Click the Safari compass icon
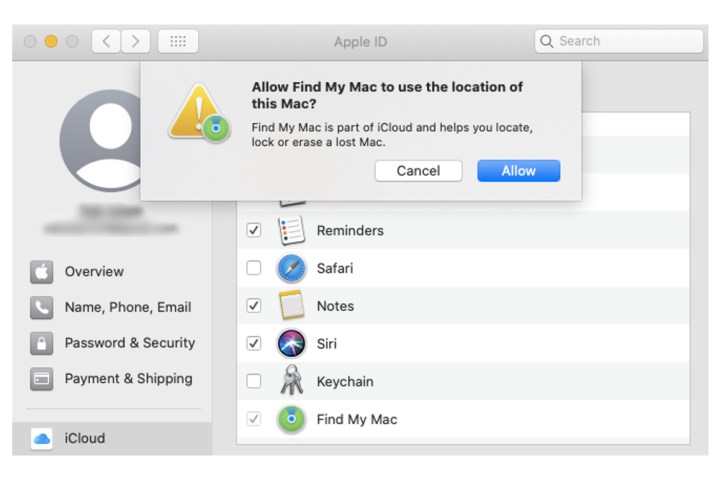 click(291, 268)
